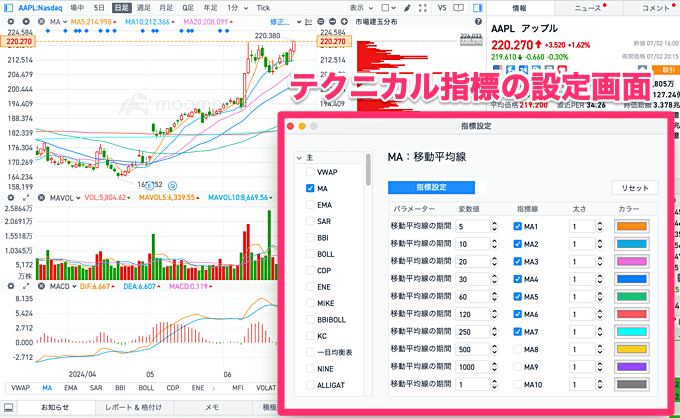This screenshot has height=418, width=680.
Task: Click the blue 指標設定 button
Action: pos(431,187)
